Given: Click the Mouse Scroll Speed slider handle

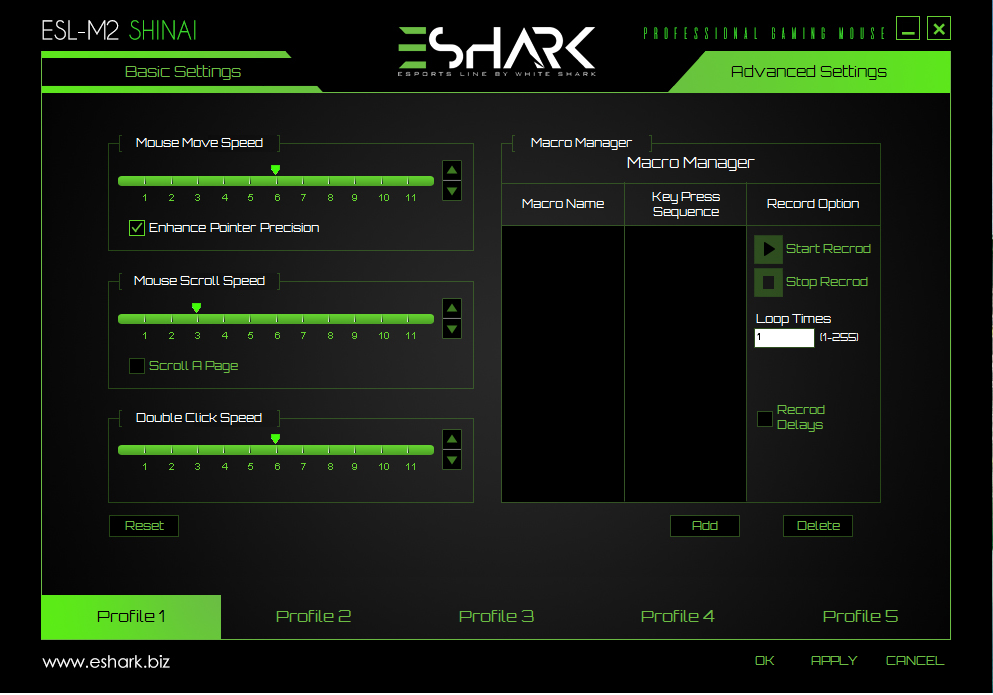Looking at the screenshot, I should click(x=196, y=308).
